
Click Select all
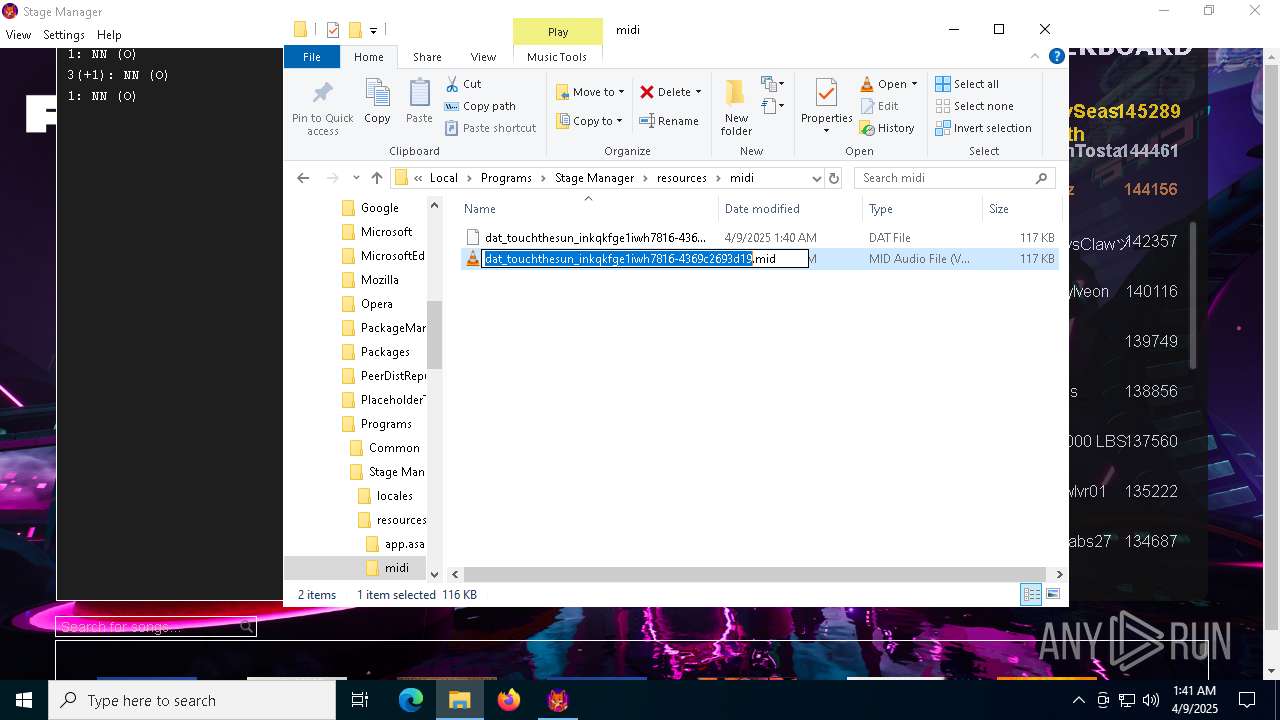point(967,84)
